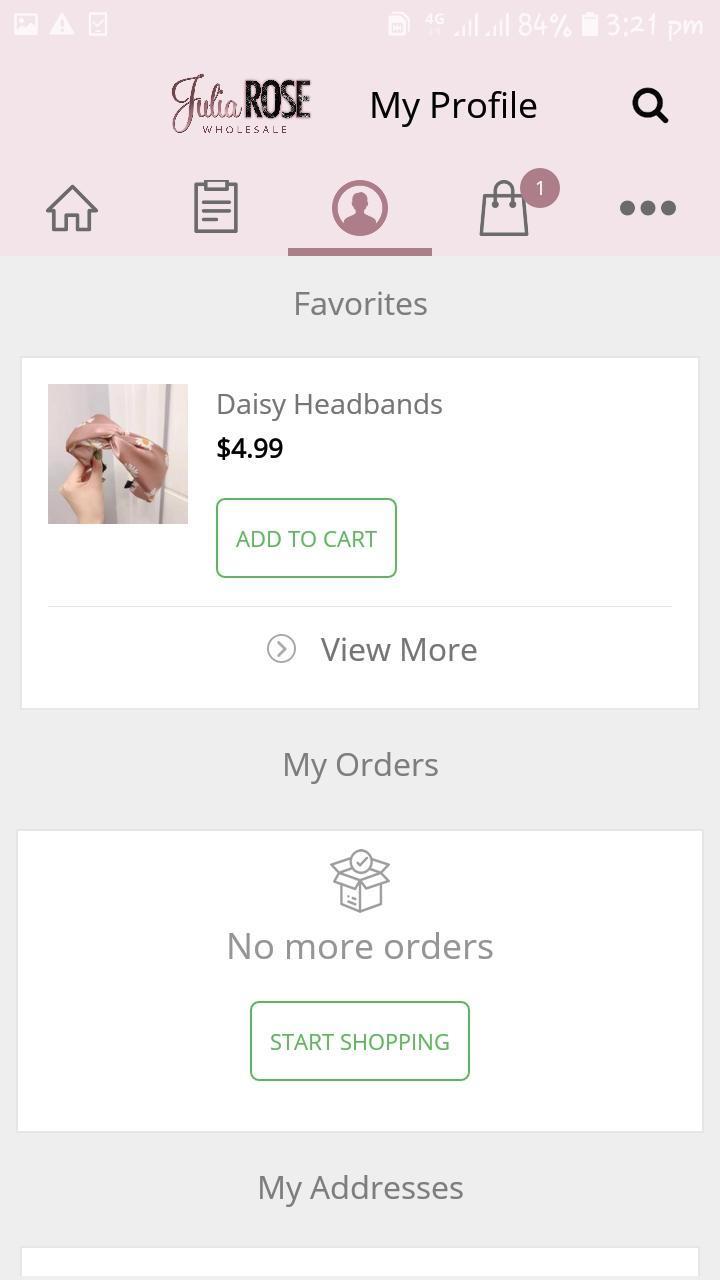Tap the three-dot more options icon
720x1280 pixels.
click(647, 207)
